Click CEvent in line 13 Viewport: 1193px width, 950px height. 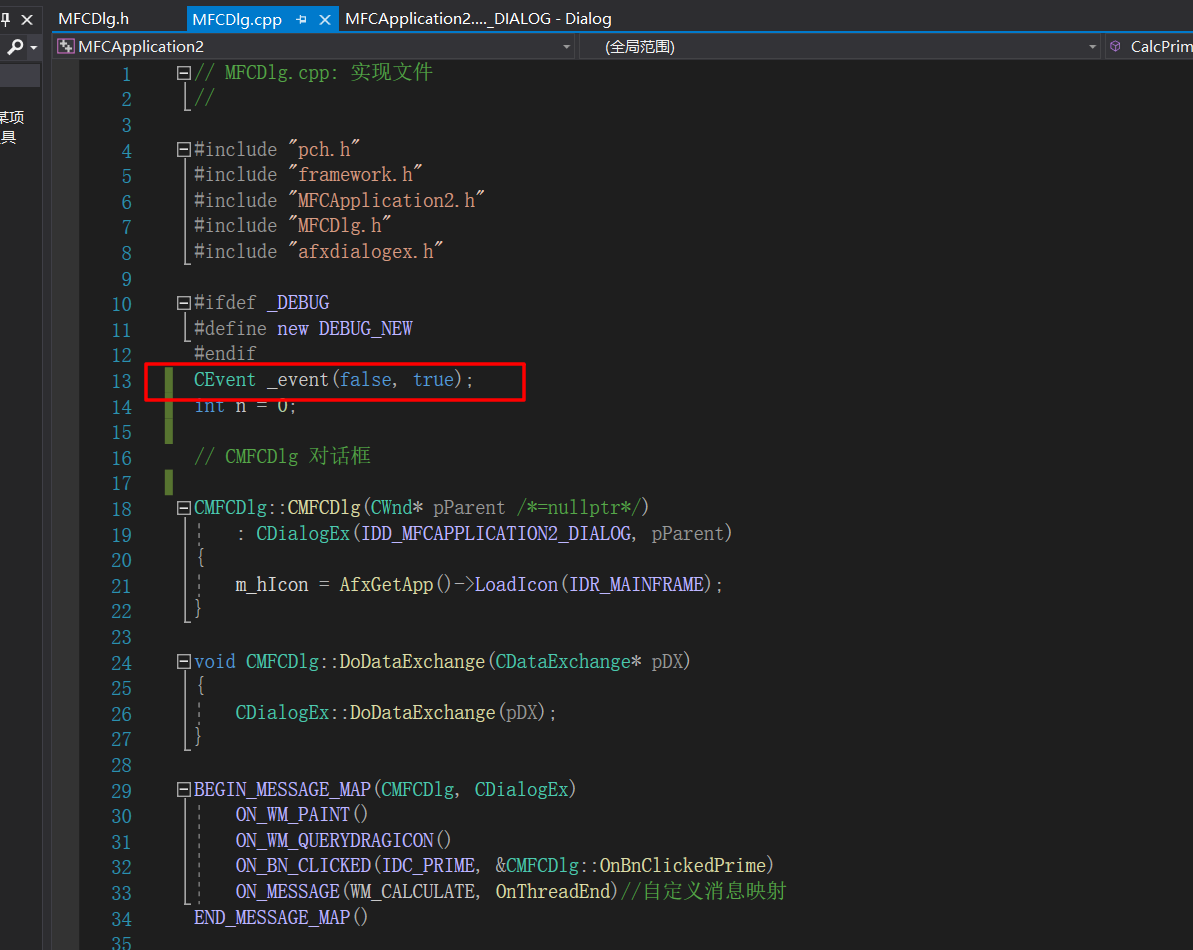pos(224,380)
